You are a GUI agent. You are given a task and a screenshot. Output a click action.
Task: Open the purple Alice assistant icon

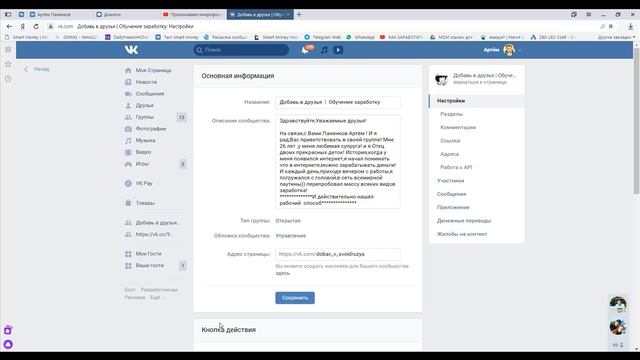8,344
